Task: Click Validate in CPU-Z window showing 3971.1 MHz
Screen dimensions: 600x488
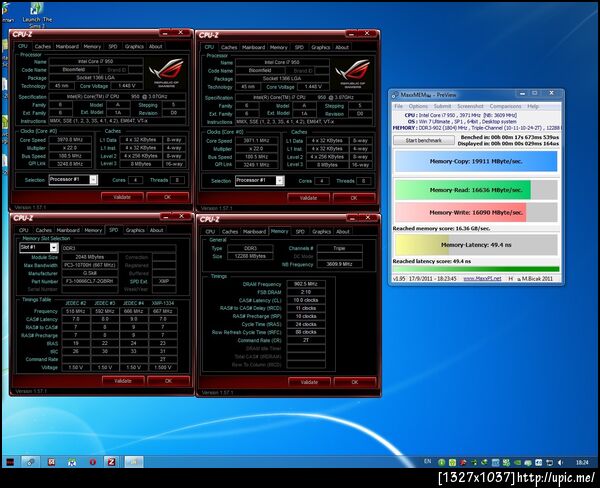Action: pyautogui.click(x=308, y=198)
